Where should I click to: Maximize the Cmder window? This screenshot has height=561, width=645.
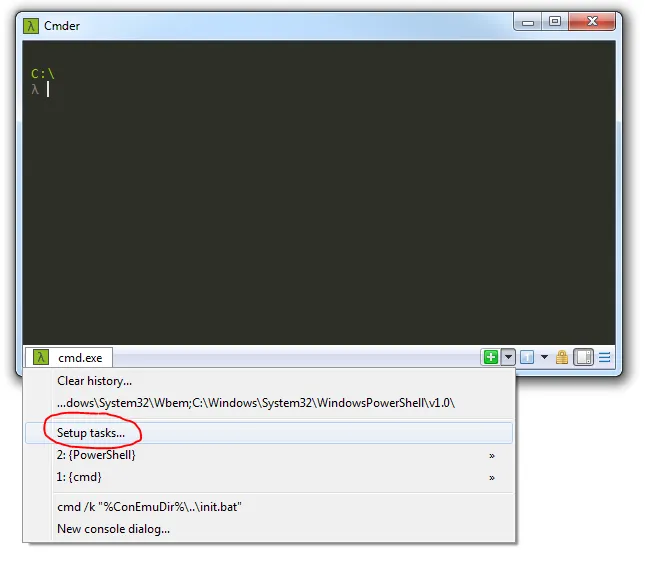point(555,21)
